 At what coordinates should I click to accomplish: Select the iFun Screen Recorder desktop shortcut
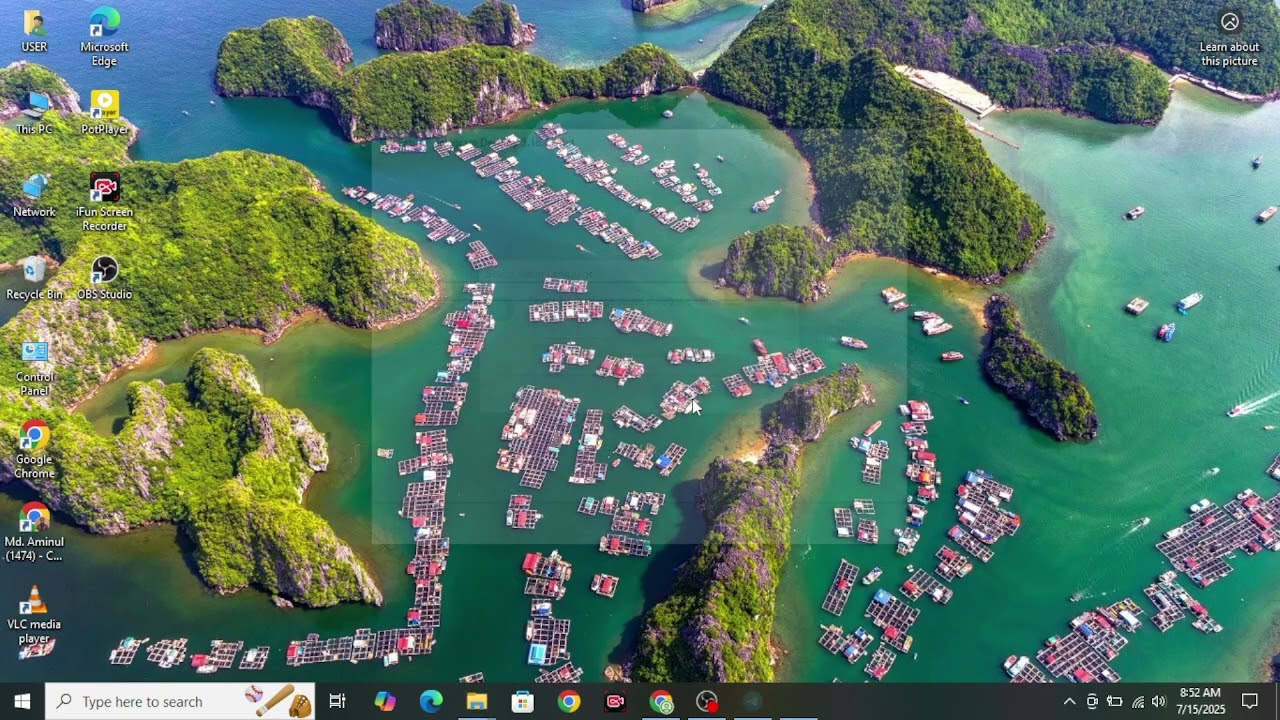104,203
